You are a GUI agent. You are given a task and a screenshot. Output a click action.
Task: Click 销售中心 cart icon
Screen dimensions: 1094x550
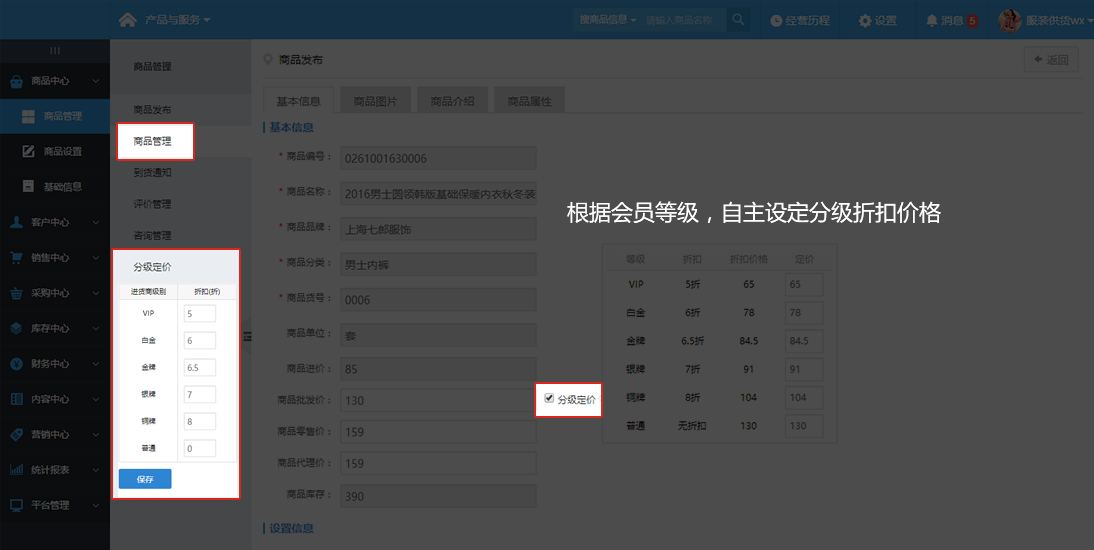click(17, 258)
